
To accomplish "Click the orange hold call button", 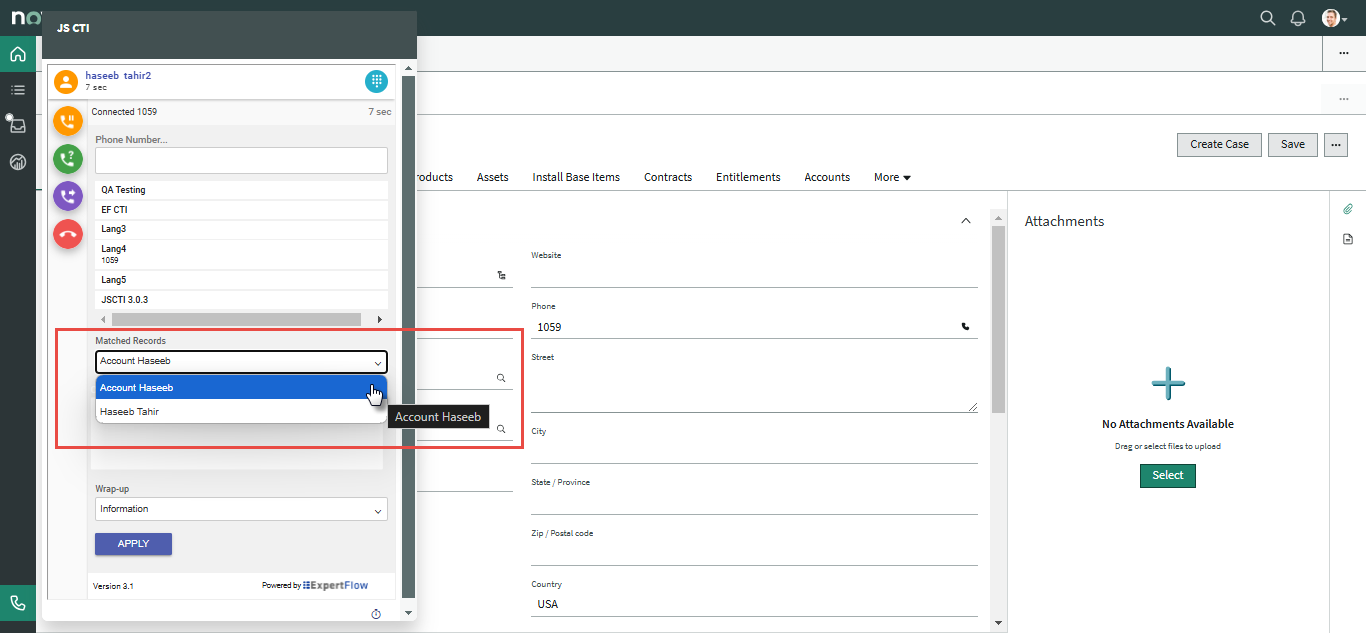I will [x=68, y=121].
